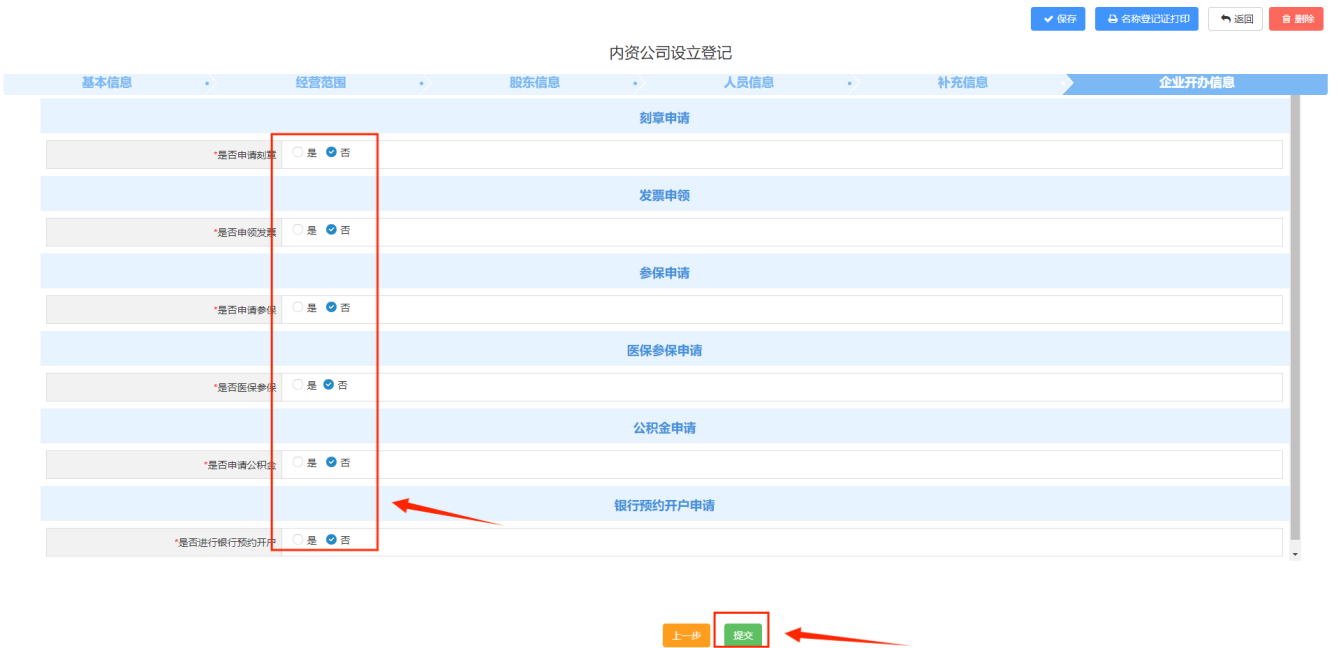Select the 补充信息 step tab
The image size is (1341, 648).
(963, 83)
